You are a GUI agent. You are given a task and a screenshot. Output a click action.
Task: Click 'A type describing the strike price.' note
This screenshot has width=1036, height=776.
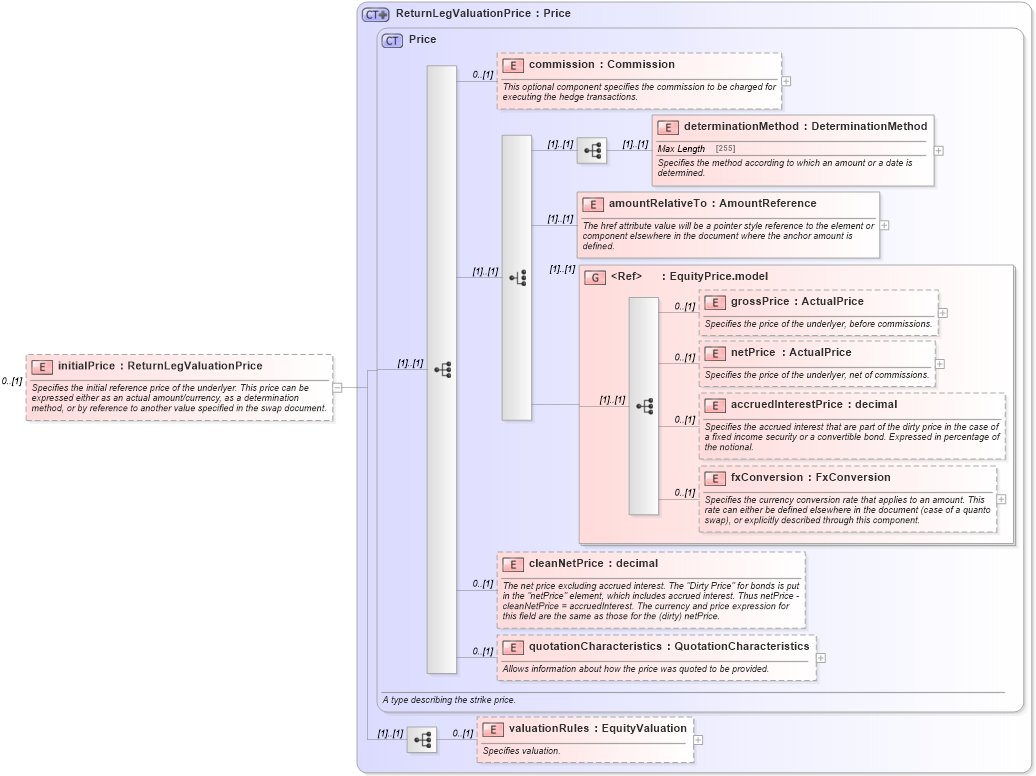(449, 700)
